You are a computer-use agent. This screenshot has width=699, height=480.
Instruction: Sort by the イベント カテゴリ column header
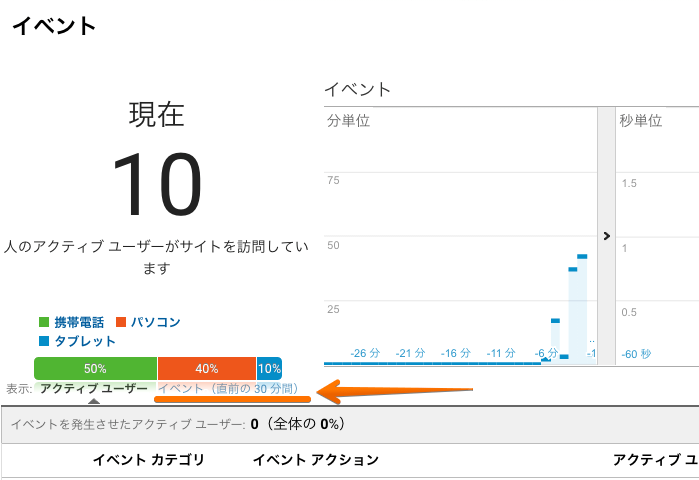click(148, 460)
